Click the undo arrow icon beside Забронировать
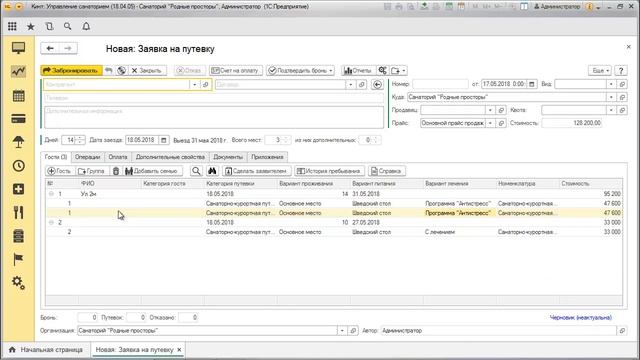Viewport: 640px width, 360px height. (108, 71)
